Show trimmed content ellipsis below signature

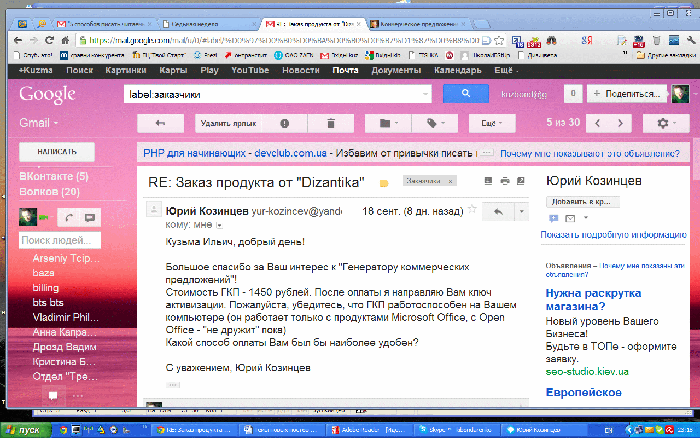point(173,384)
